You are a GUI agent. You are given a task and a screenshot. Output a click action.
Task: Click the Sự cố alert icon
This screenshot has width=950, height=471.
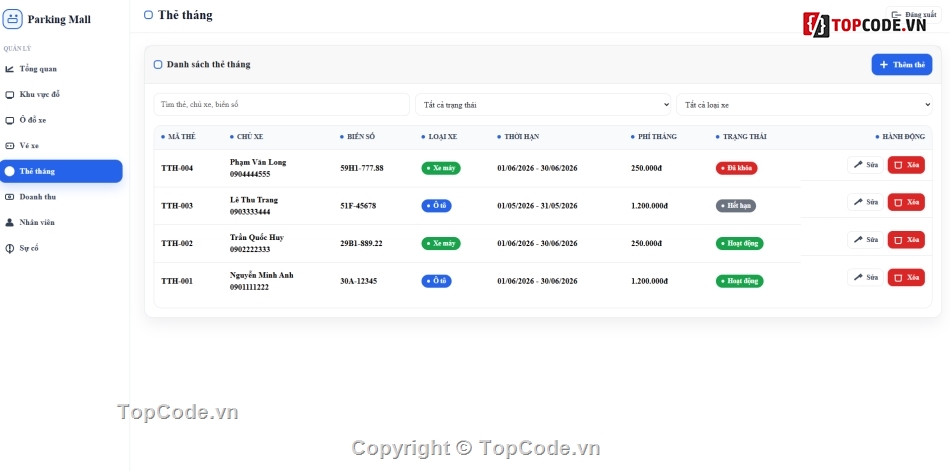click(9, 248)
